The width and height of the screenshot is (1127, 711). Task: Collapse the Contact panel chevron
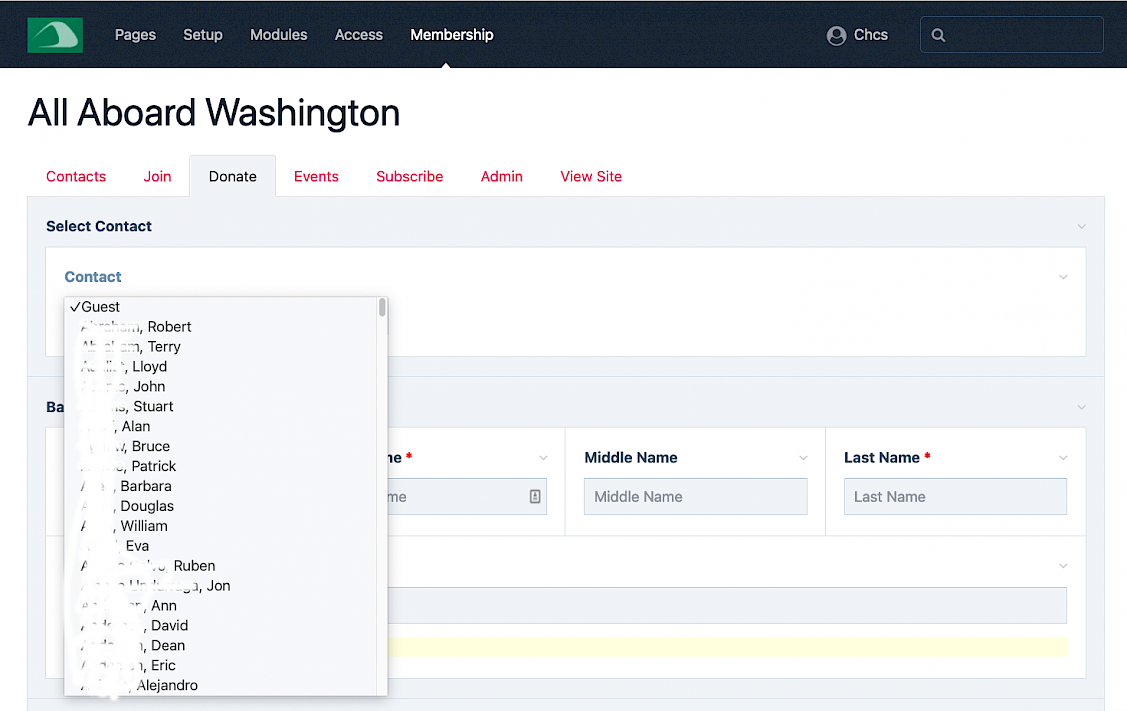1063,277
